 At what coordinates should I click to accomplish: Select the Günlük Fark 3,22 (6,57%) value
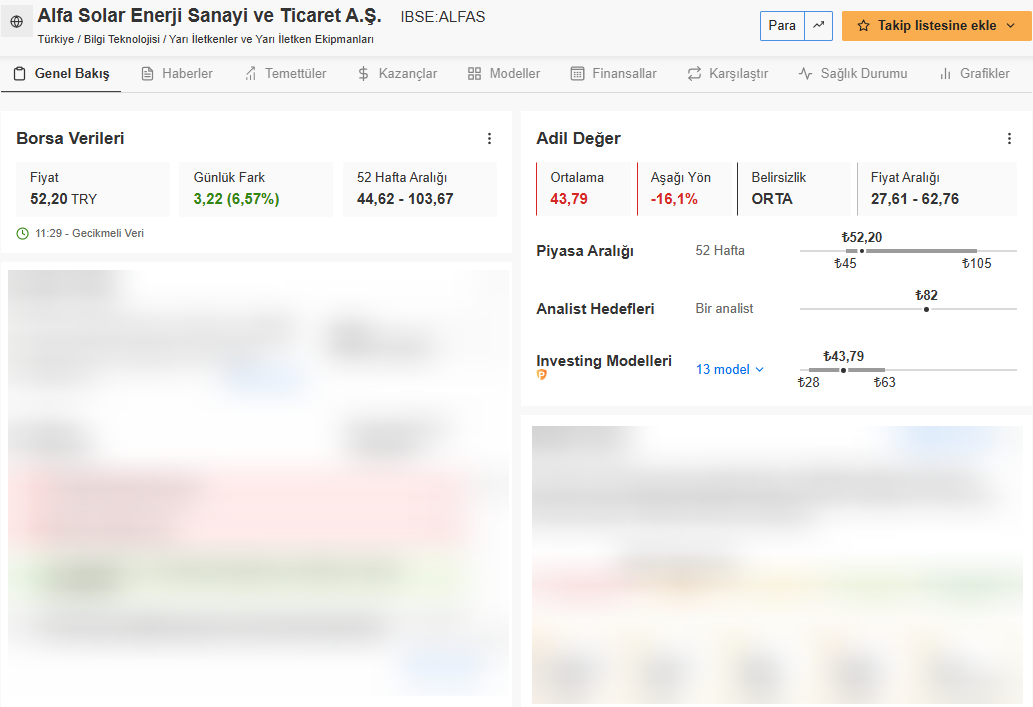pyautogui.click(x=237, y=199)
